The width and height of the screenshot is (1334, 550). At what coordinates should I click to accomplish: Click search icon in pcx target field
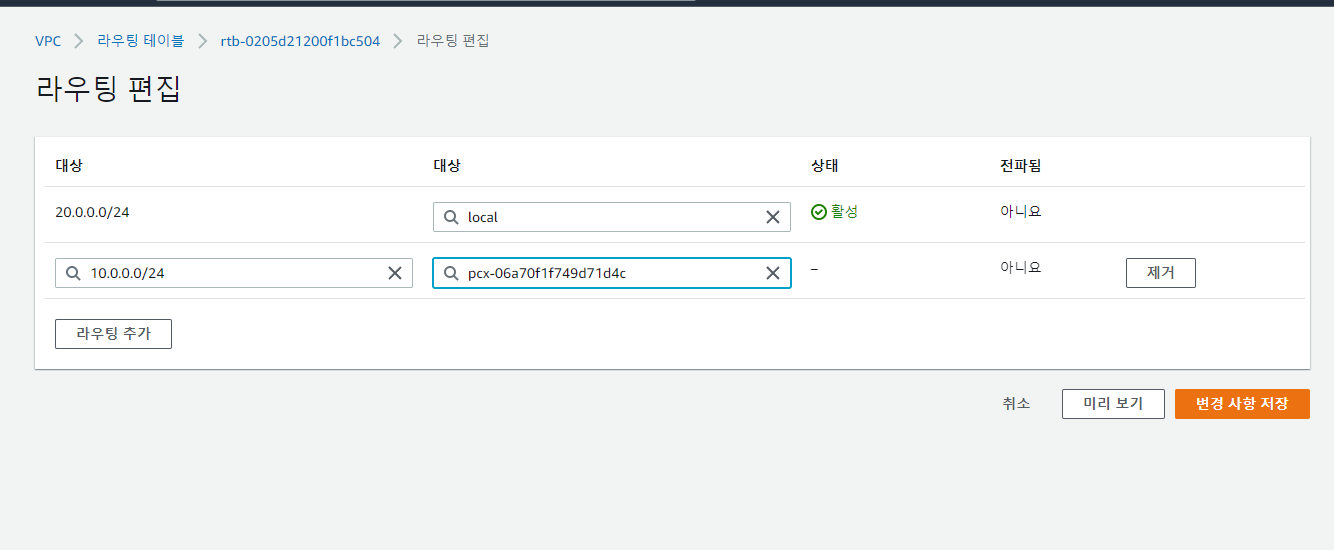(x=451, y=273)
